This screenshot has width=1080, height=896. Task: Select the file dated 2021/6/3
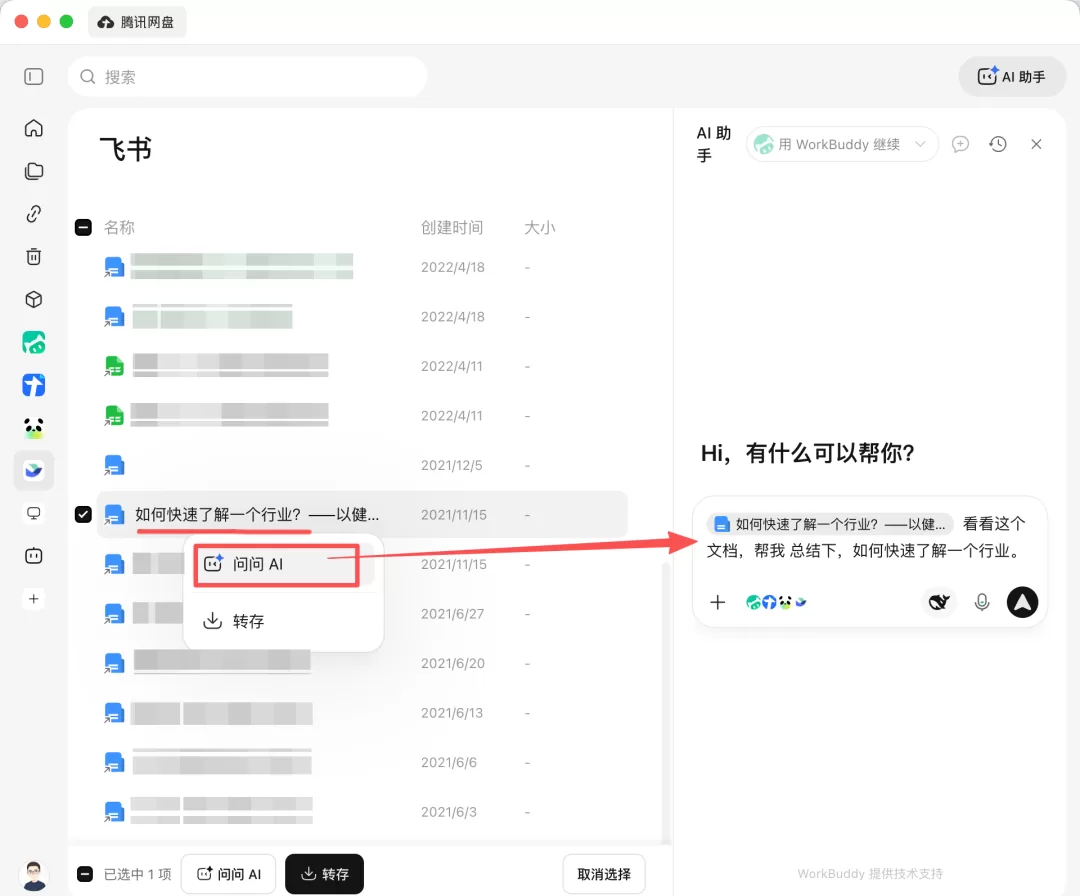[362, 812]
